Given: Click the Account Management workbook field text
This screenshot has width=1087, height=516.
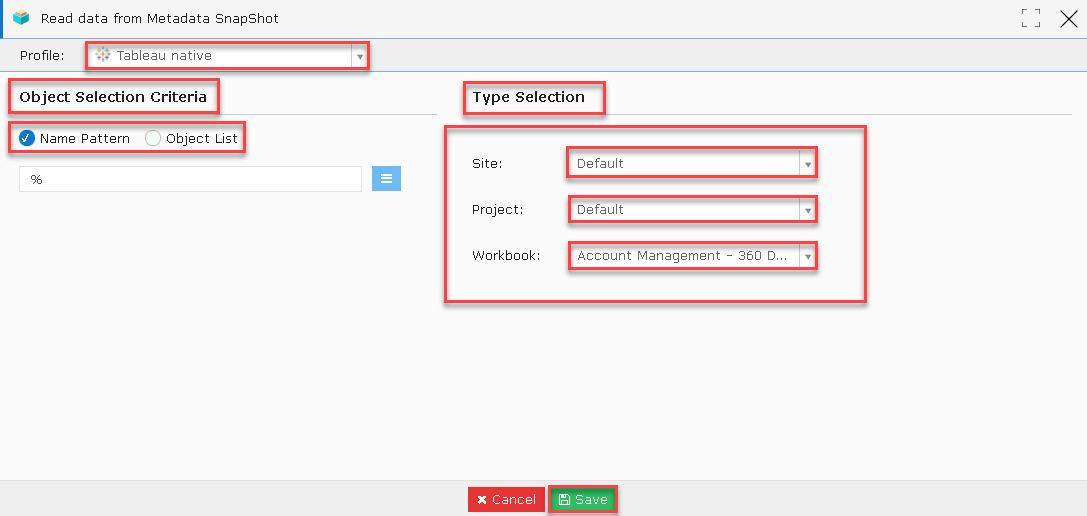Looking at the screenshot, I should click(682, 256).
